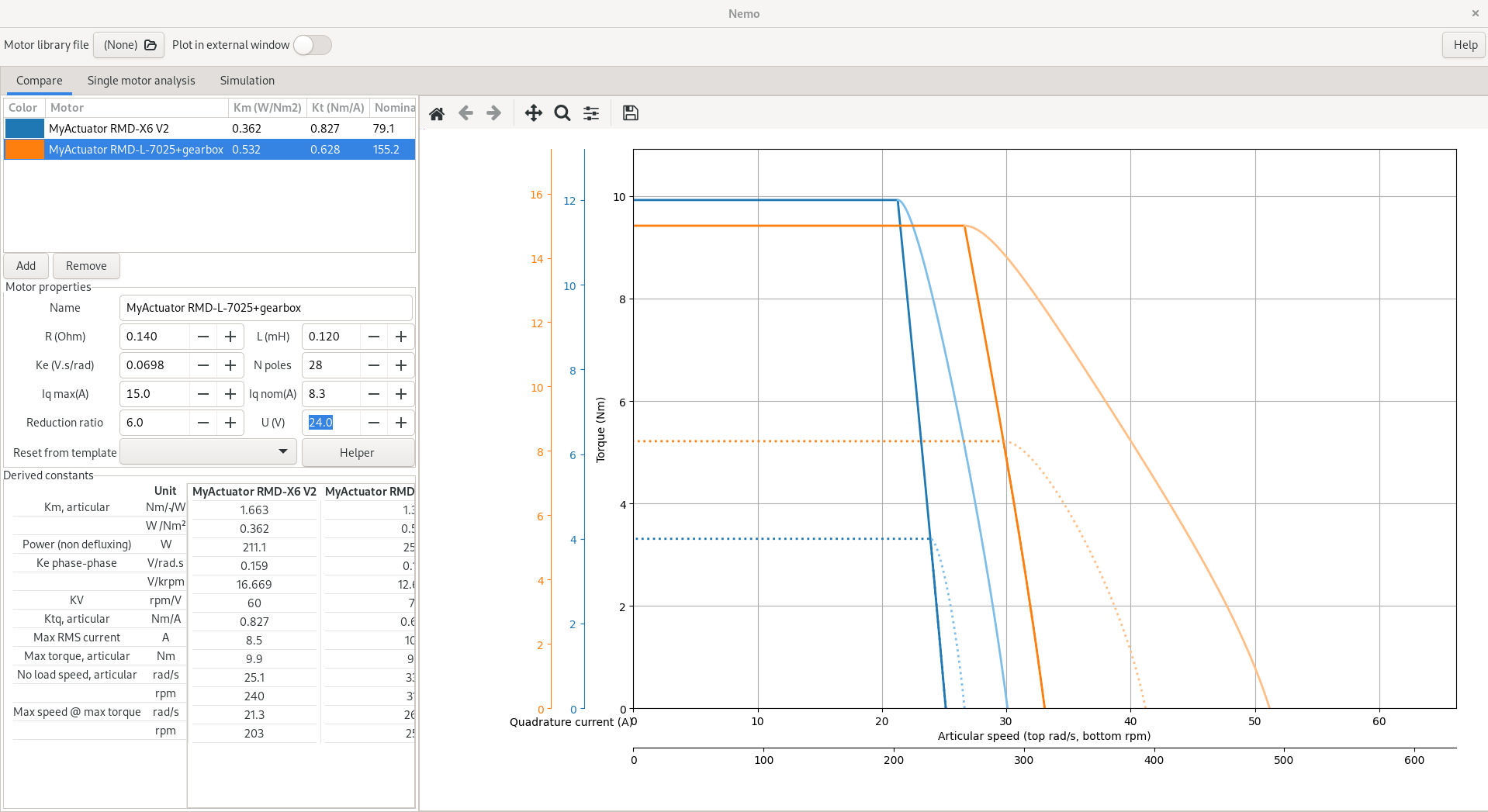Viewport: 1488px width, 812px height.
Task: Click the Remove motor button
Action: click(x=86, y=266)
